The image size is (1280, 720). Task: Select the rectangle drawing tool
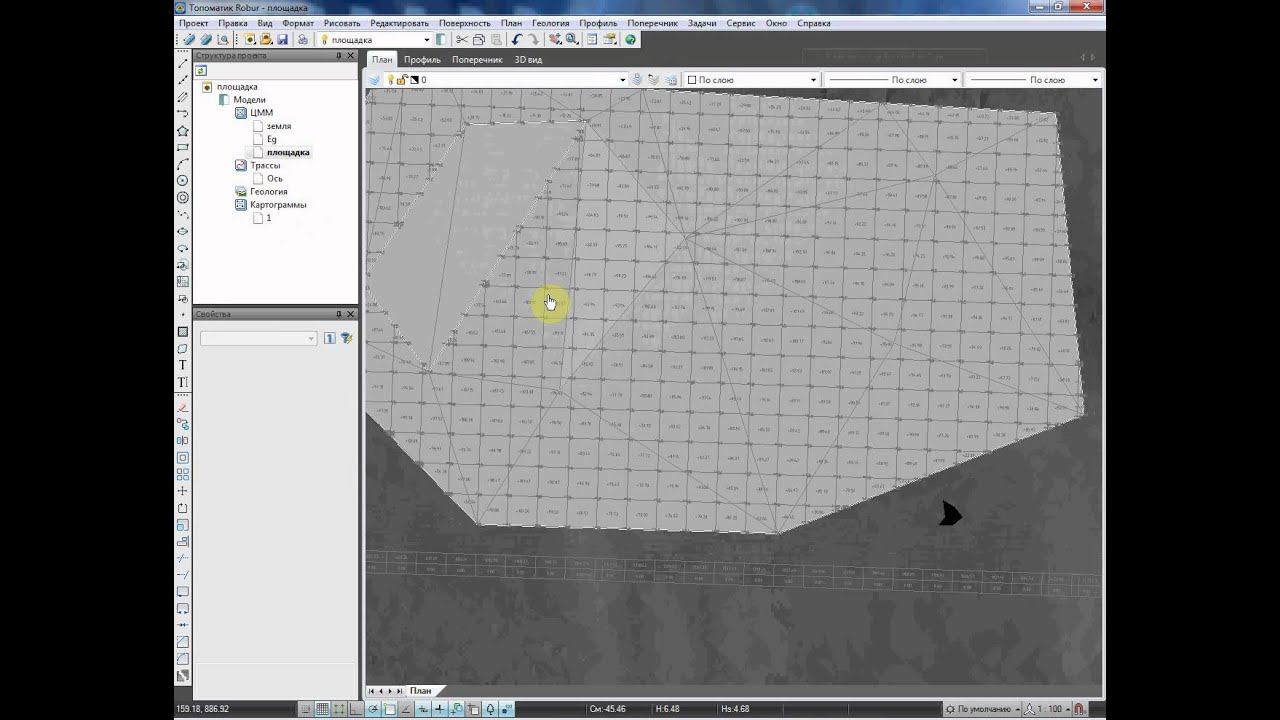coord(182,147)
